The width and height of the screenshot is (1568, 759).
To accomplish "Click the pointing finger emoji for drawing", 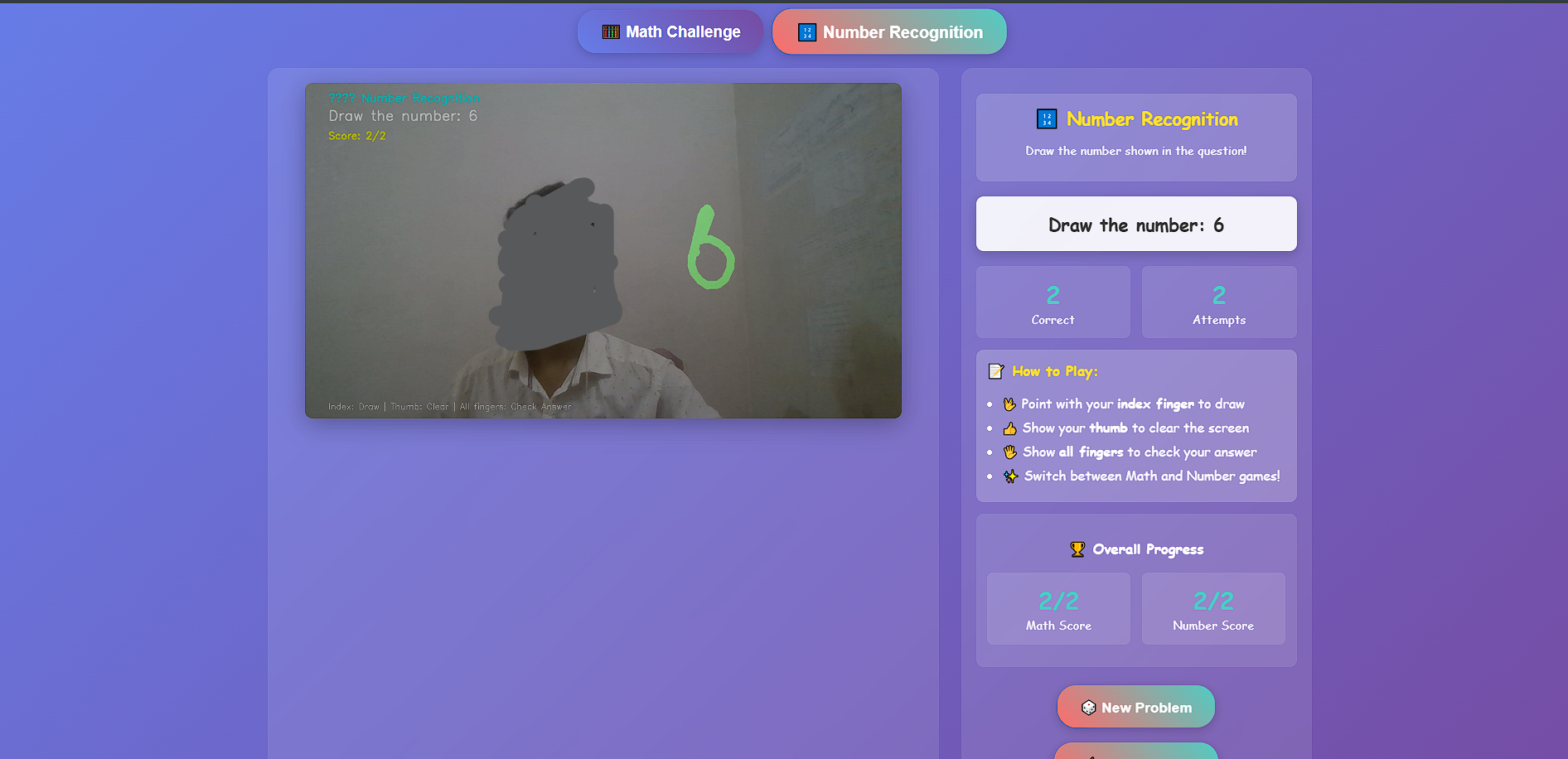I will coord(1009,404).
